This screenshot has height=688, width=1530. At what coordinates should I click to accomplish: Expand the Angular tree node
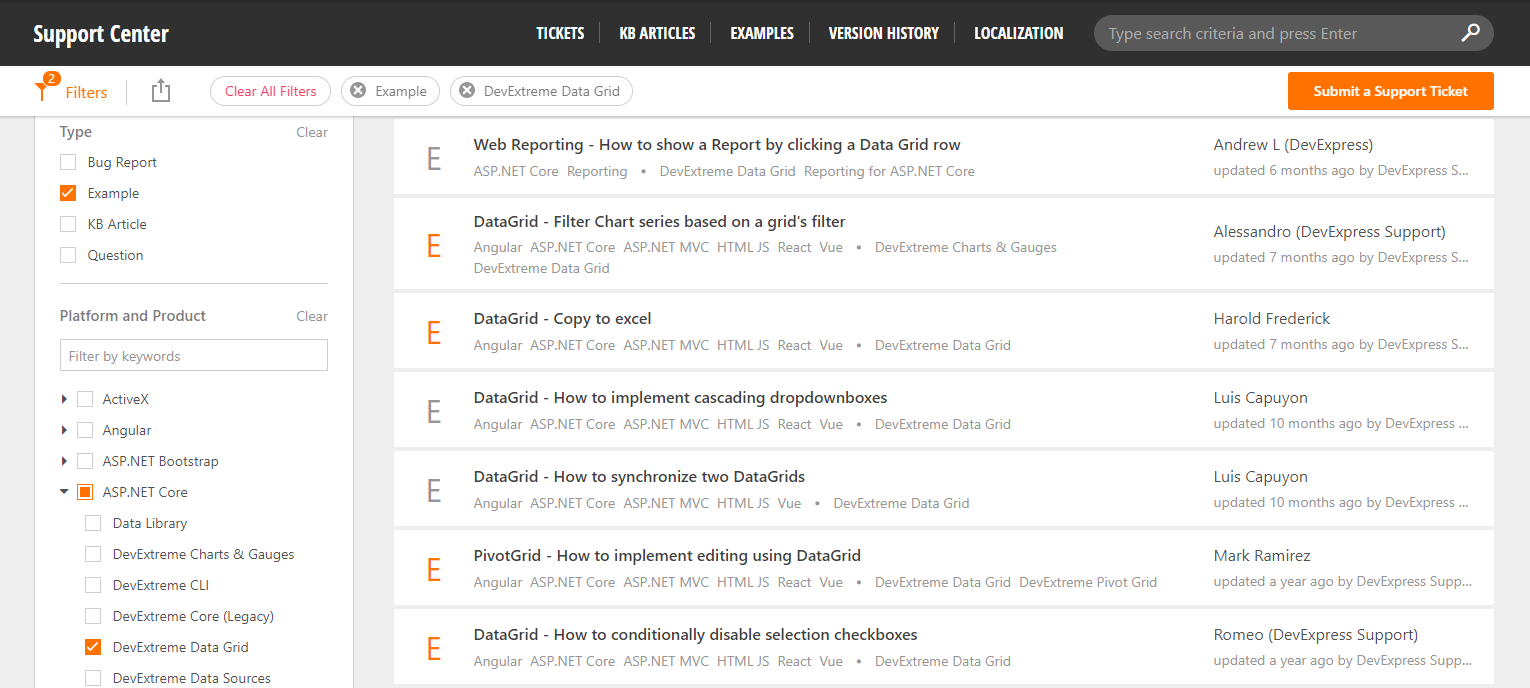(64, 430)
